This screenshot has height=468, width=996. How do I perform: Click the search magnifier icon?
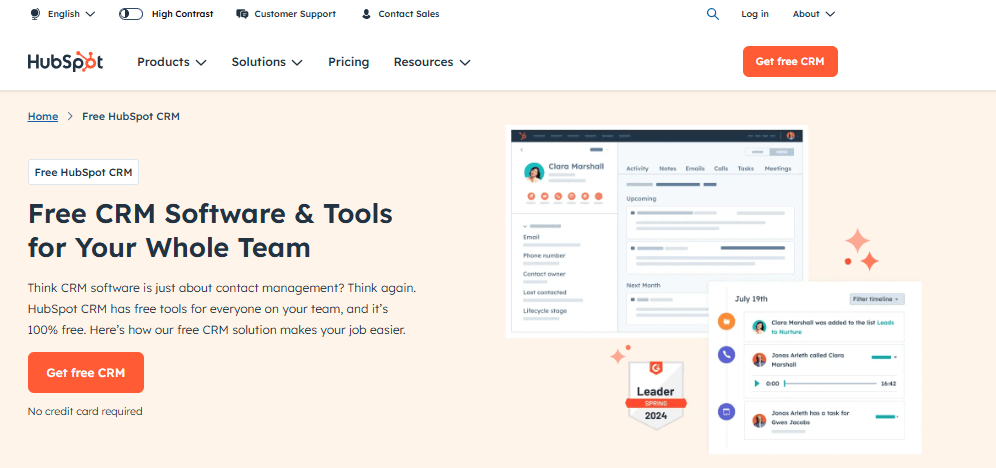click(x=713, y=13)
